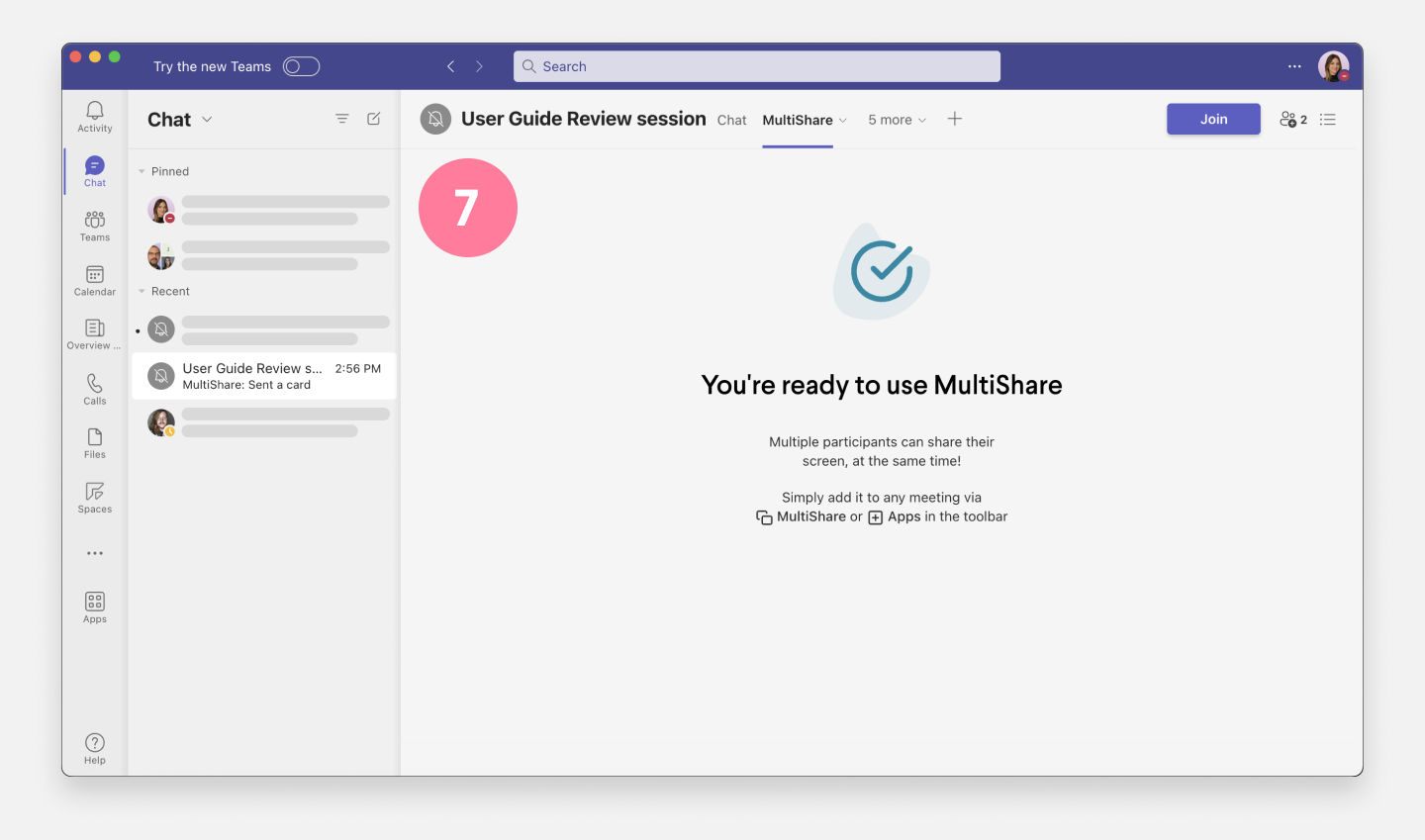Open the Calls section

click(x=94, y=386)
